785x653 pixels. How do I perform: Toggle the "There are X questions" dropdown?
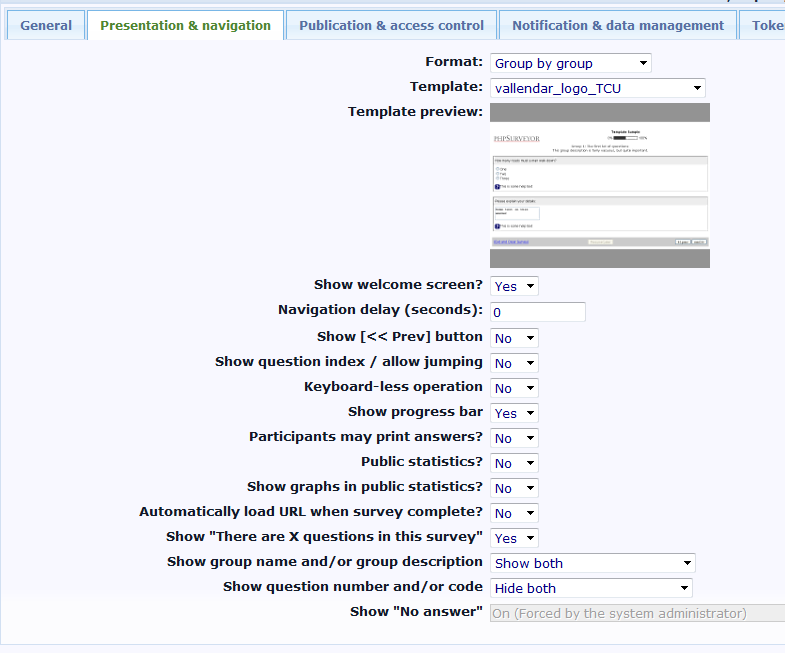tap(514, 538)
